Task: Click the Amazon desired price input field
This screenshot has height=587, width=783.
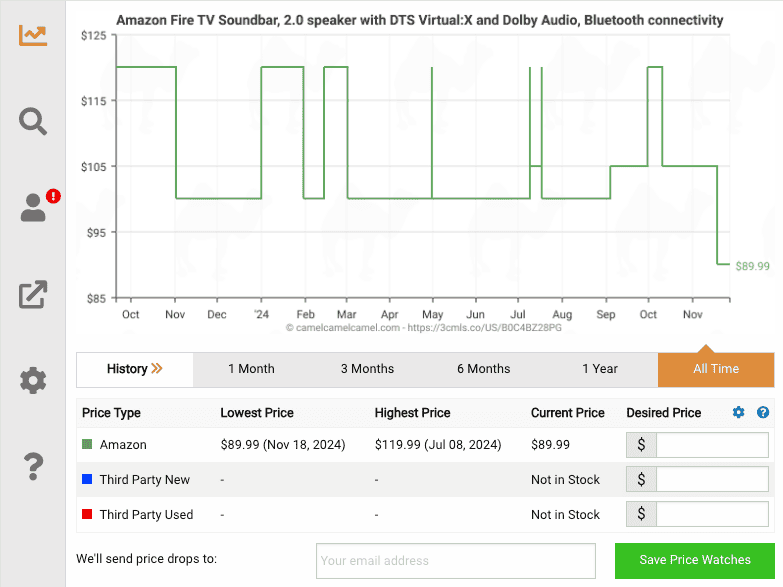Action: [712, 445]
